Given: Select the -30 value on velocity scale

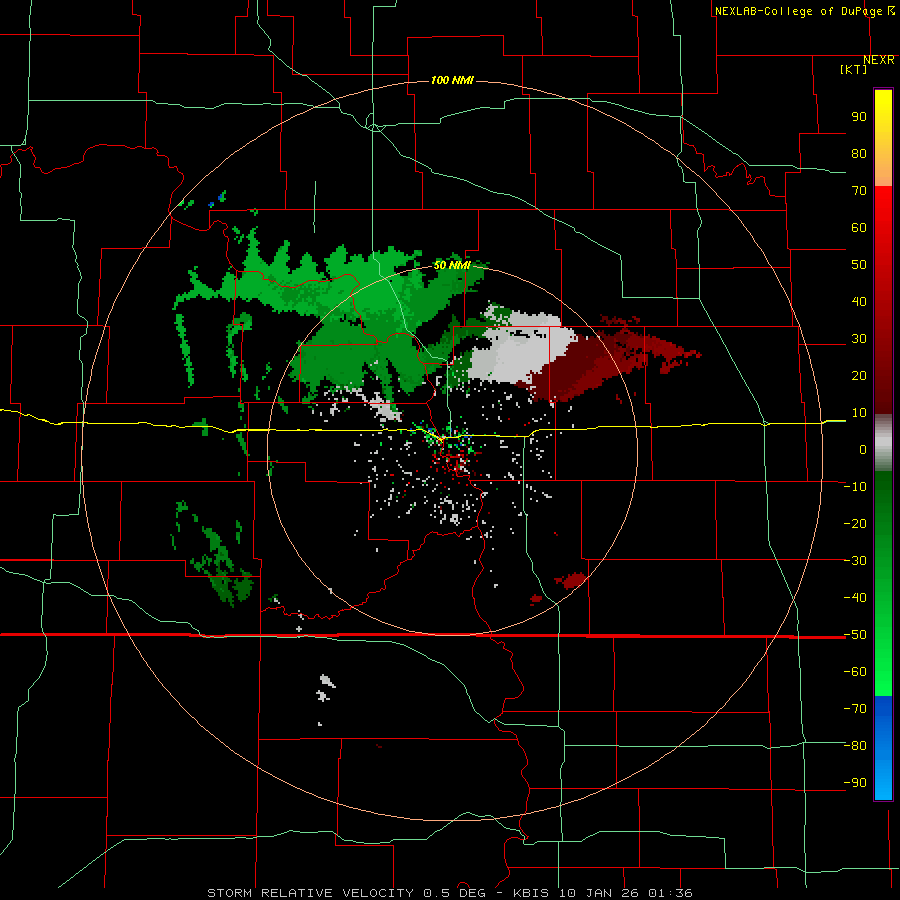Looking at the screenshot, I should (x=855, y=561).
